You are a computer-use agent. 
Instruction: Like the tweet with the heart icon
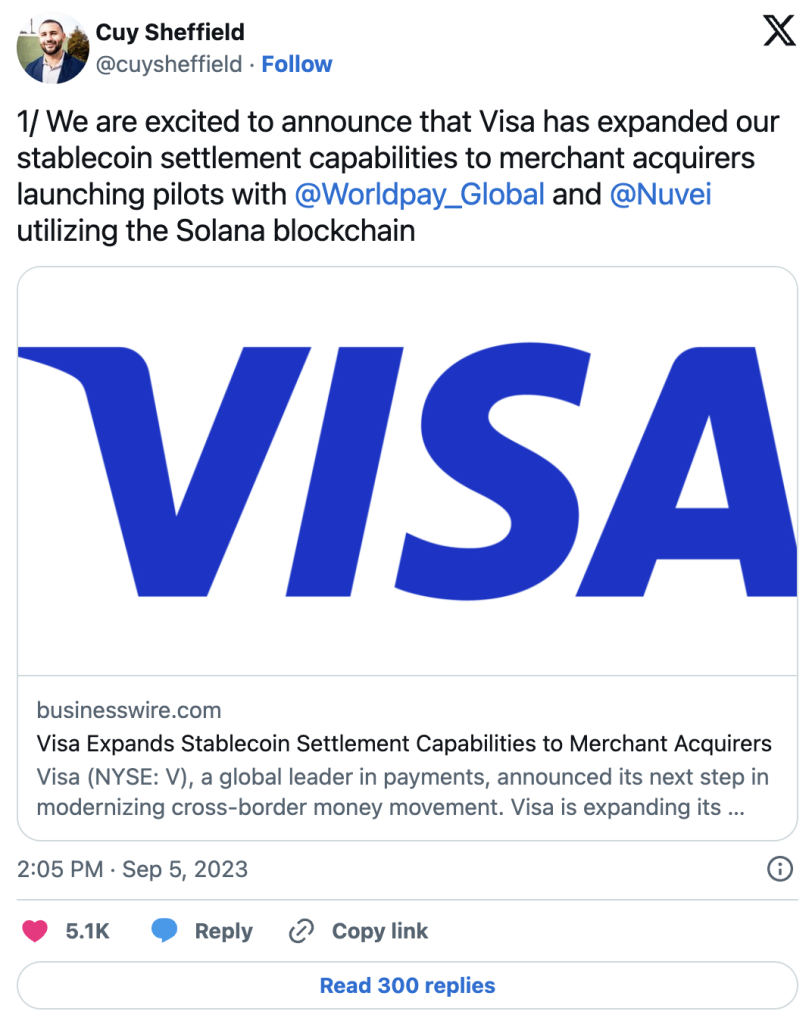[35, 931]
